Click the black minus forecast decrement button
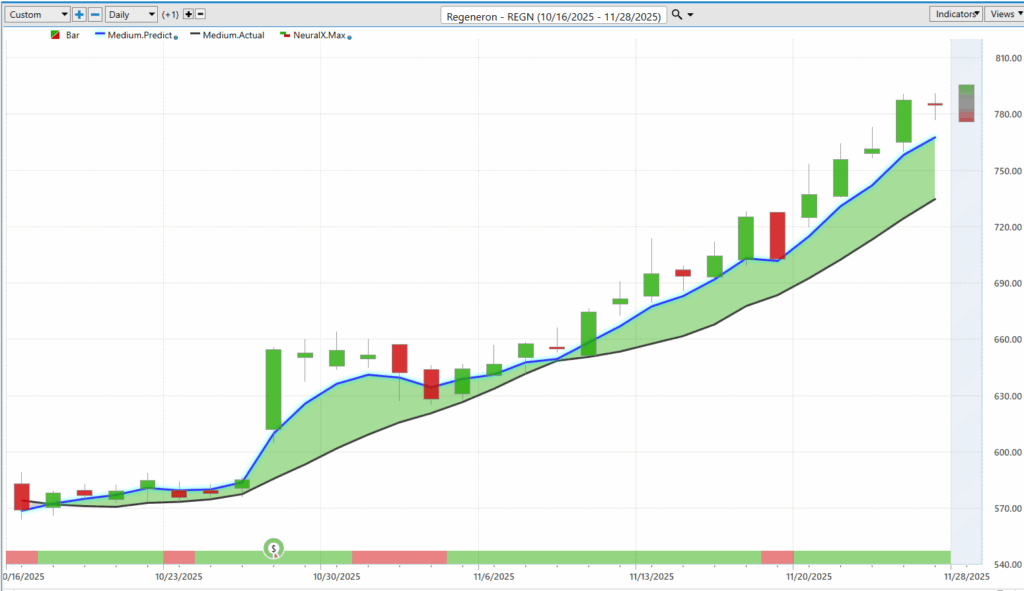 [201, 15]
